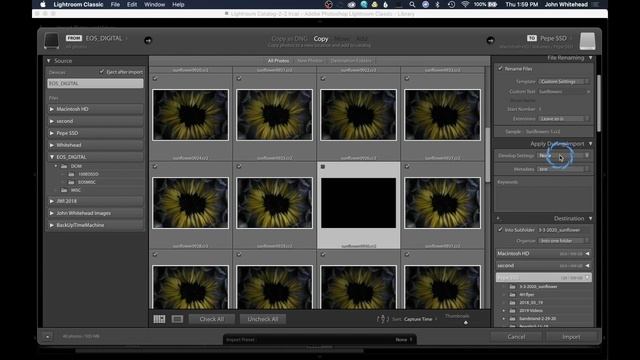This screenshot has height=360, width=640.
Task: Open Lightroom Classic app menu
Action: coord(78,4)
